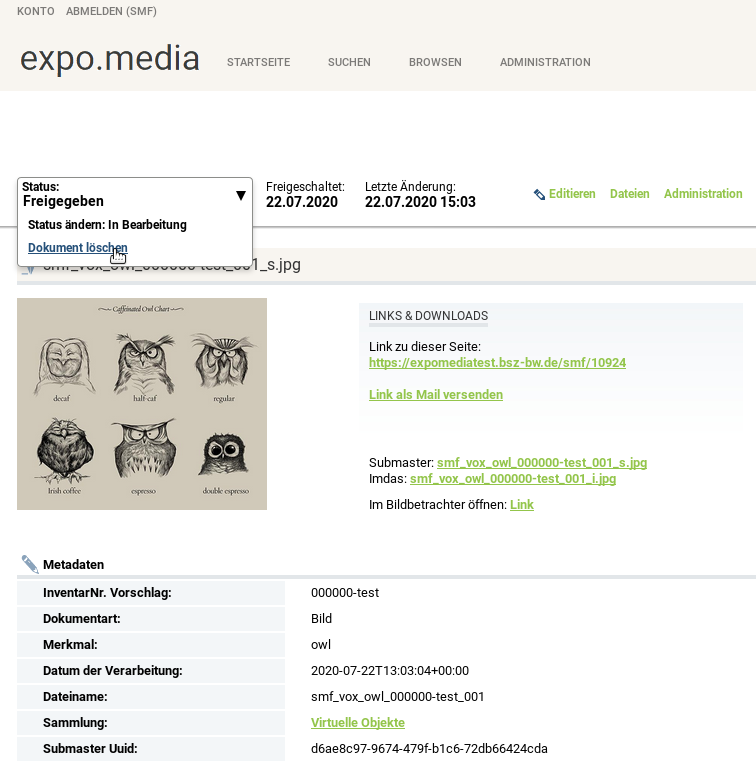
Task: Click the pencil icon beside Metadaten heading
Action: [x=30, y=564]
